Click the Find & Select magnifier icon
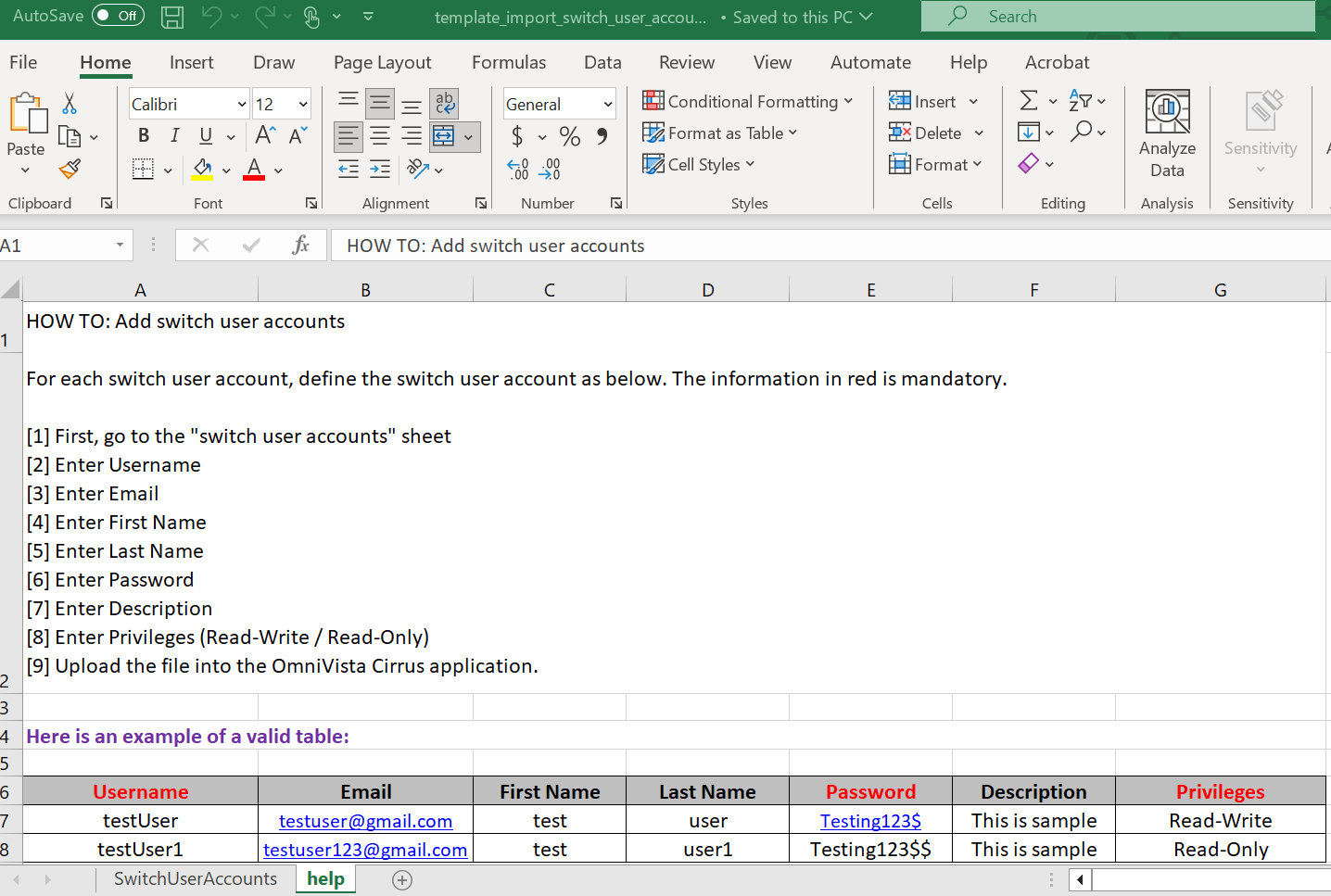Viewport: 1331px width, 896px height. point(1081,132)
